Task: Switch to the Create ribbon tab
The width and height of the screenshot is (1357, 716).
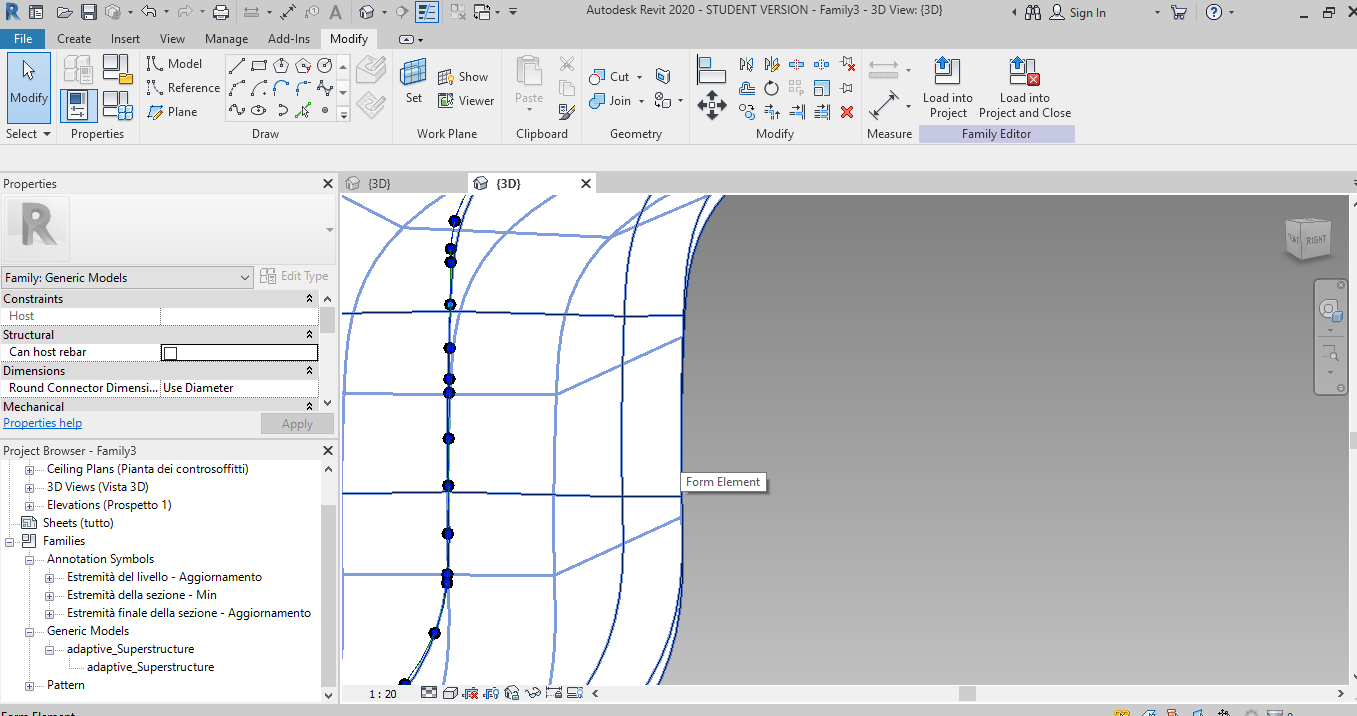Action: coord(74,38)
